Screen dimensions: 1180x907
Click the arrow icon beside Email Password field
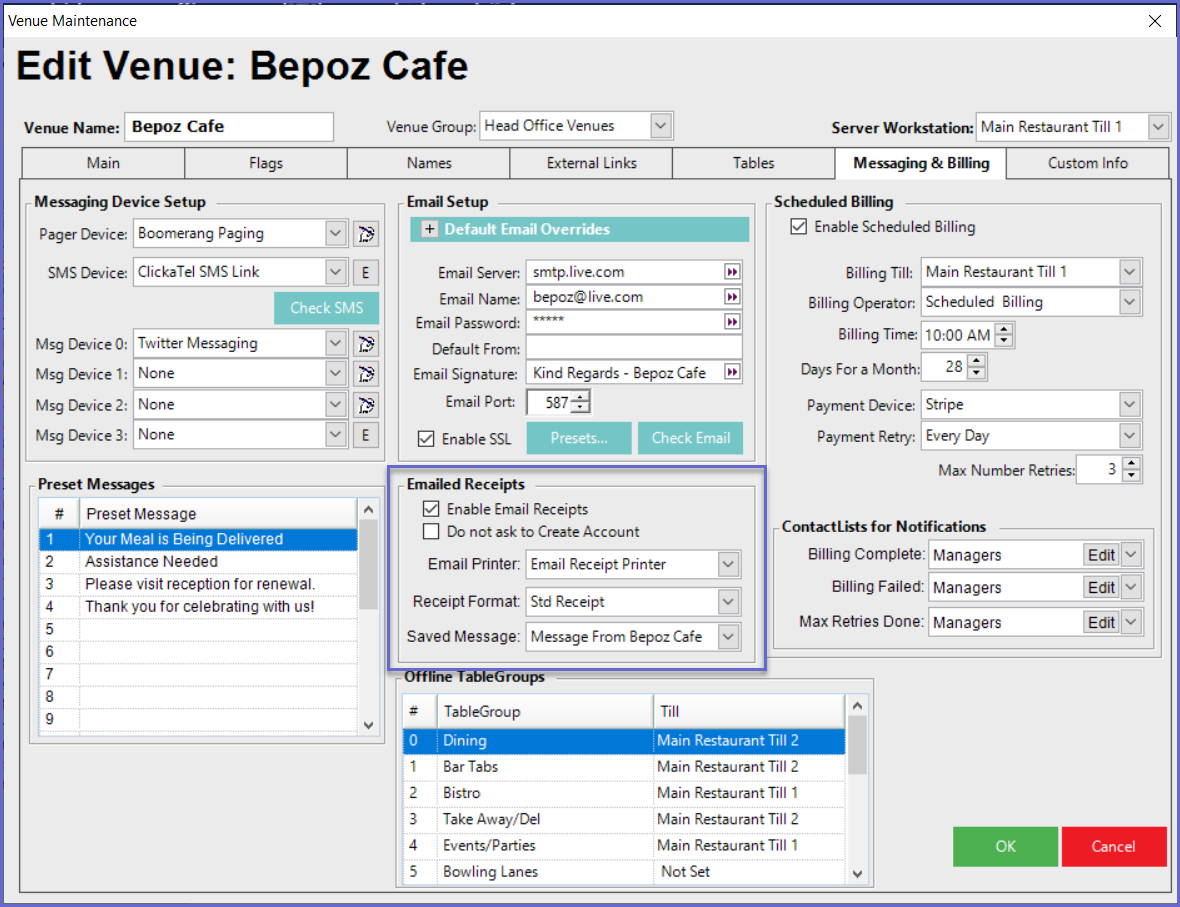(732, 322)
